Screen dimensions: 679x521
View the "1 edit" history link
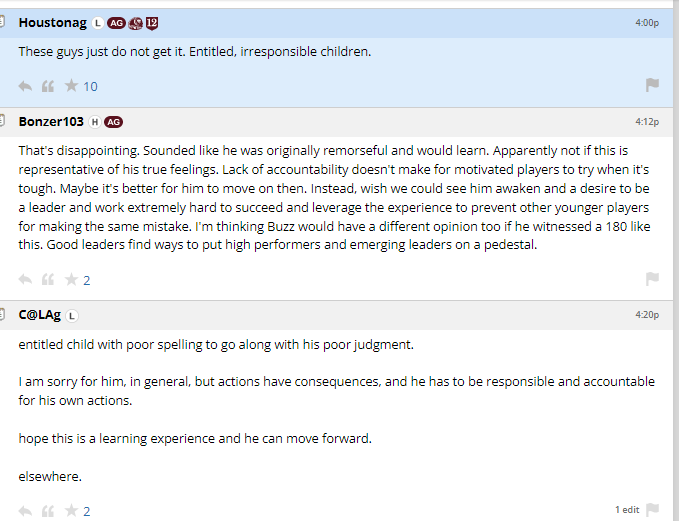tap(627, 510)
